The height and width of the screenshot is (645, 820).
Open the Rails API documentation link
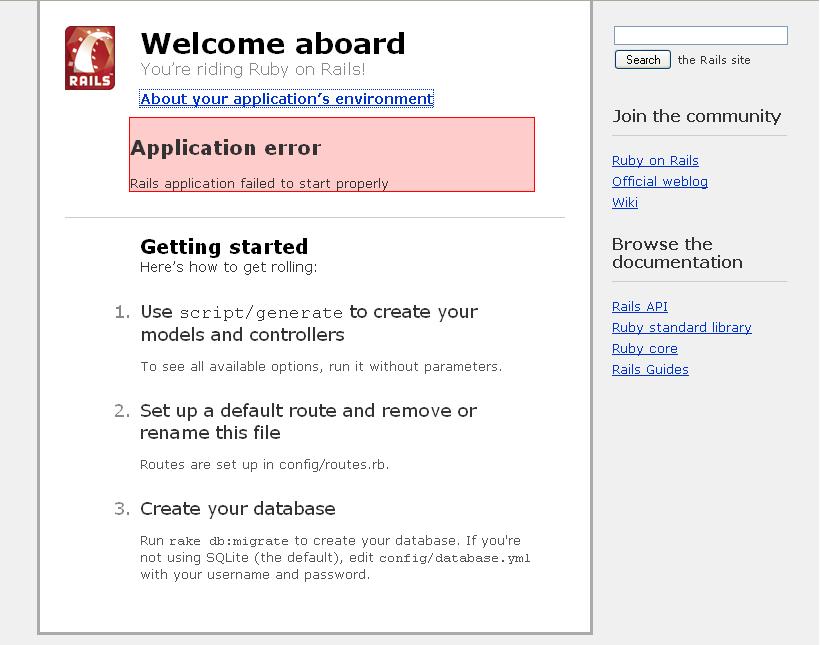coord(640,307)
